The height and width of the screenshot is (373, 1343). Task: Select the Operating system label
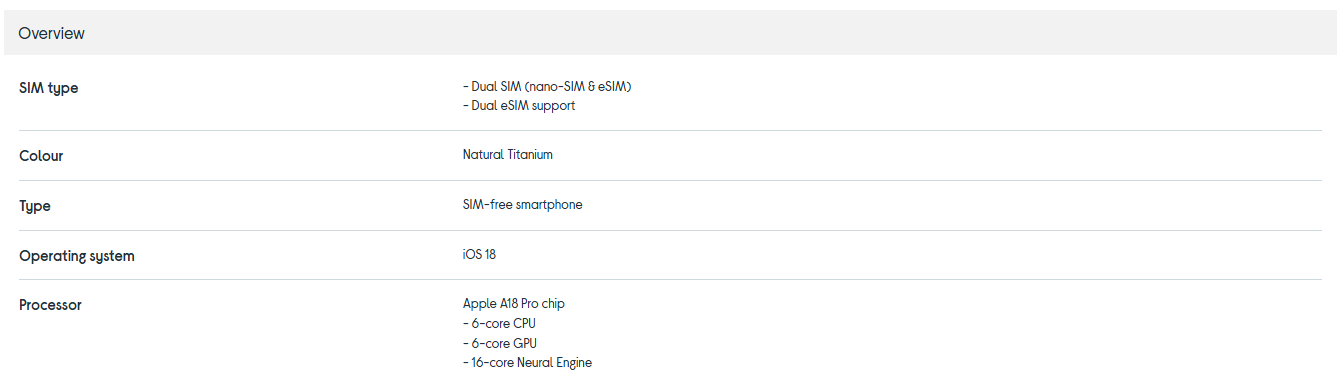coord(77,256)
